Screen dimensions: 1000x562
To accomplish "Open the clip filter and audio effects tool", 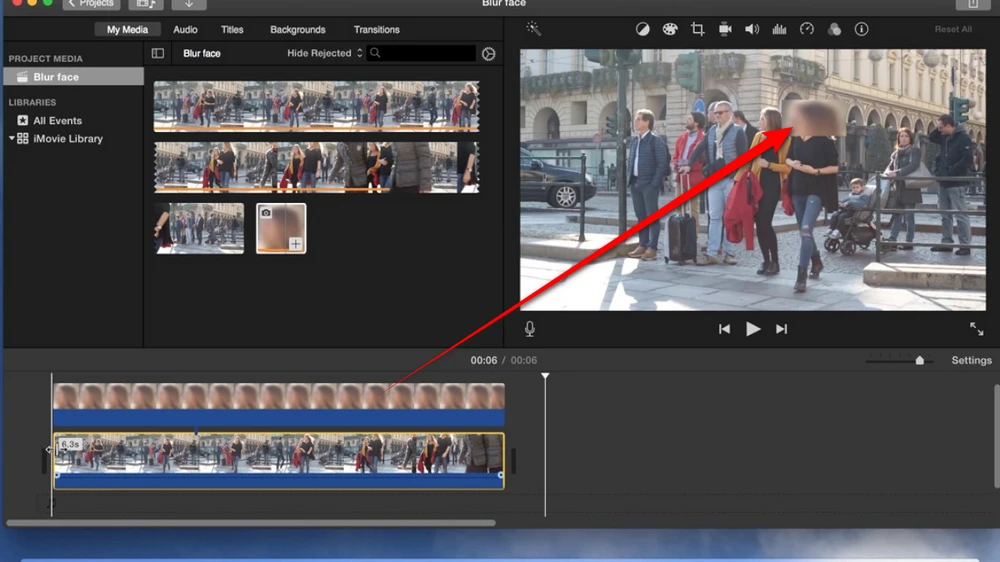I will 834,29.
